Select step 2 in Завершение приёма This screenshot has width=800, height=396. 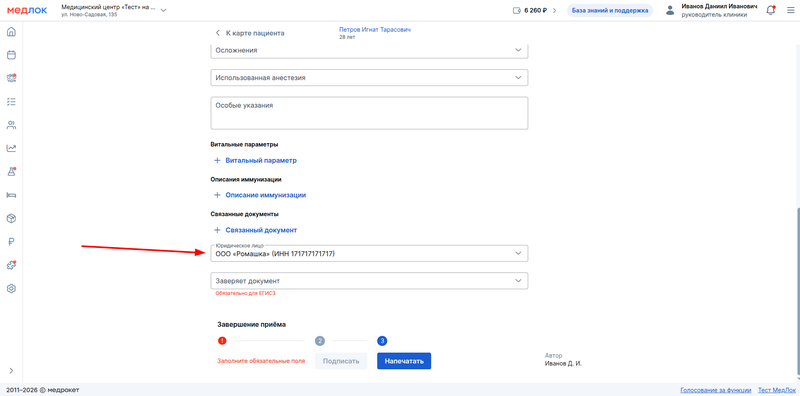click(x=320, y=340)
